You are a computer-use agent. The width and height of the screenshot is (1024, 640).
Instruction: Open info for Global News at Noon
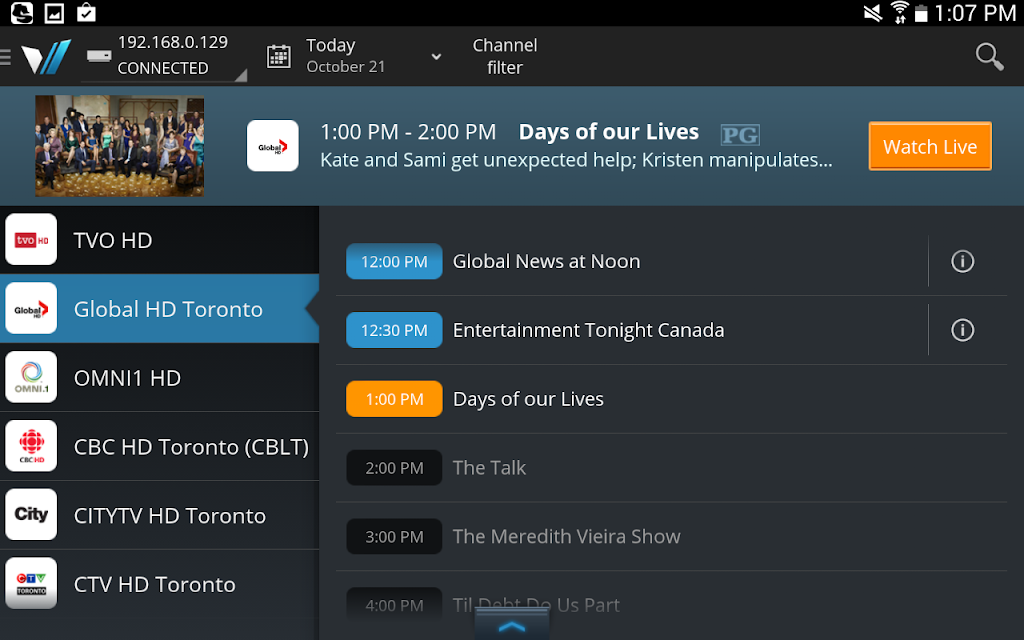(x=962, y=262)
